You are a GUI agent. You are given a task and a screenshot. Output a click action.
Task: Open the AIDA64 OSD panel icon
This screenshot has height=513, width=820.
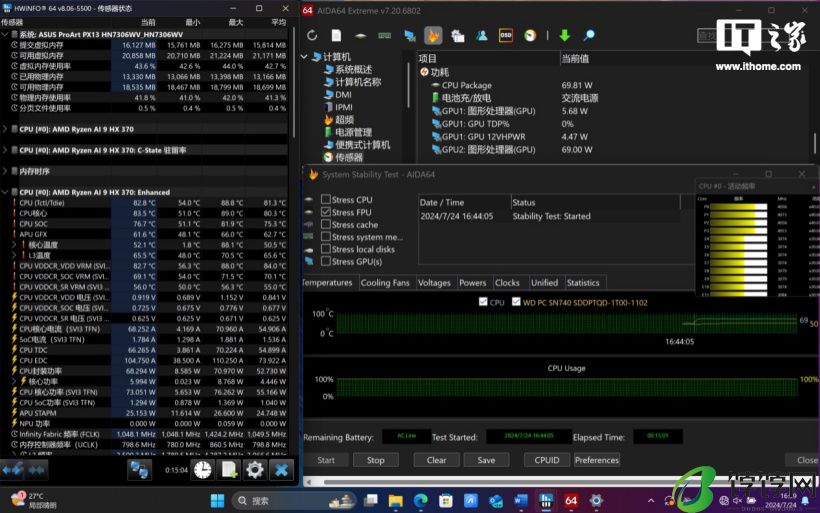pyautogui.click(x=506, y=35)
